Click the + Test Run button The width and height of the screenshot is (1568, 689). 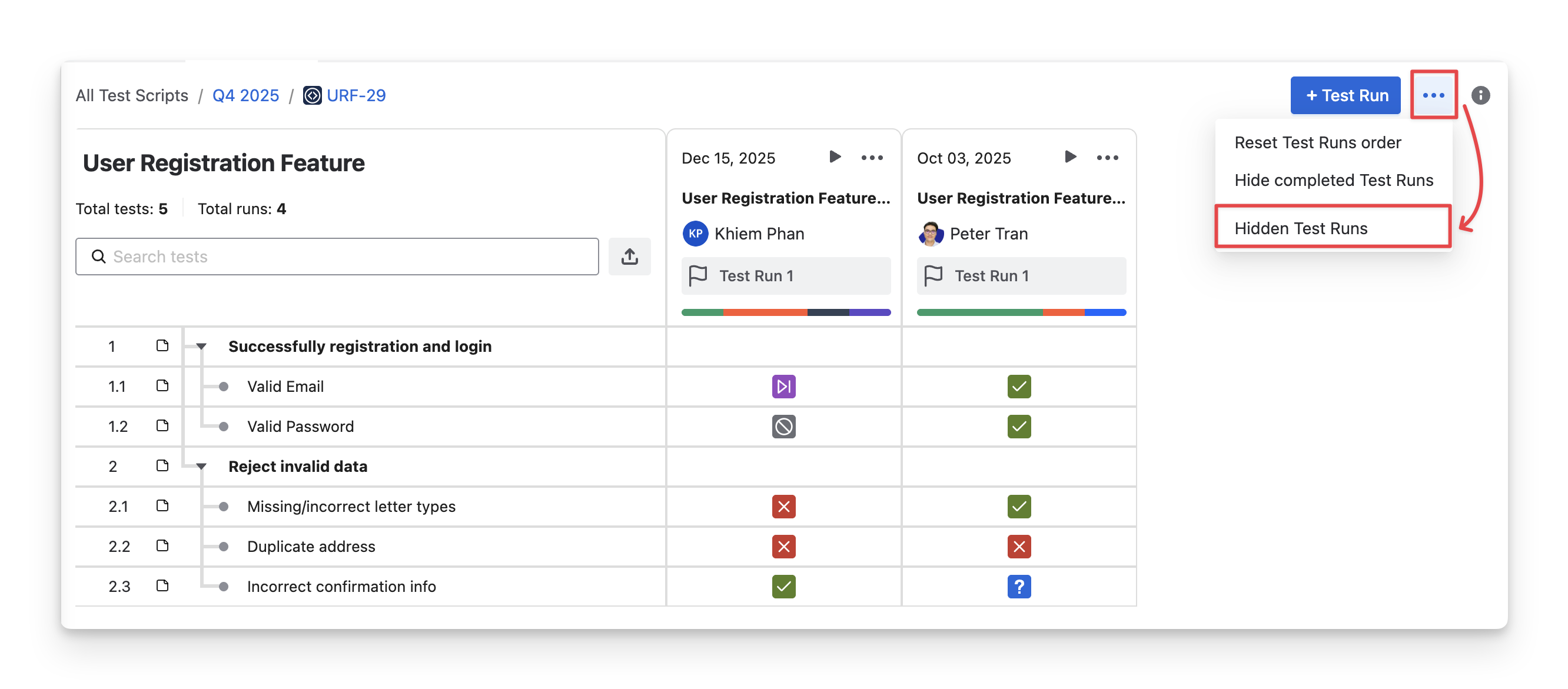click(1345, 95)
